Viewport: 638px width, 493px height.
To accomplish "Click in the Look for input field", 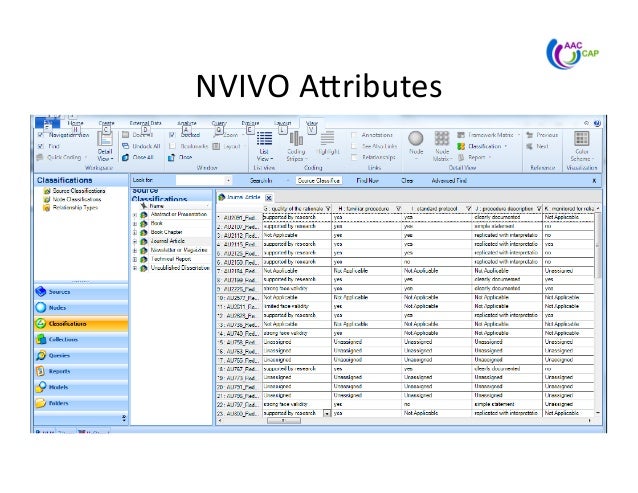I will (x=200, y=181).
